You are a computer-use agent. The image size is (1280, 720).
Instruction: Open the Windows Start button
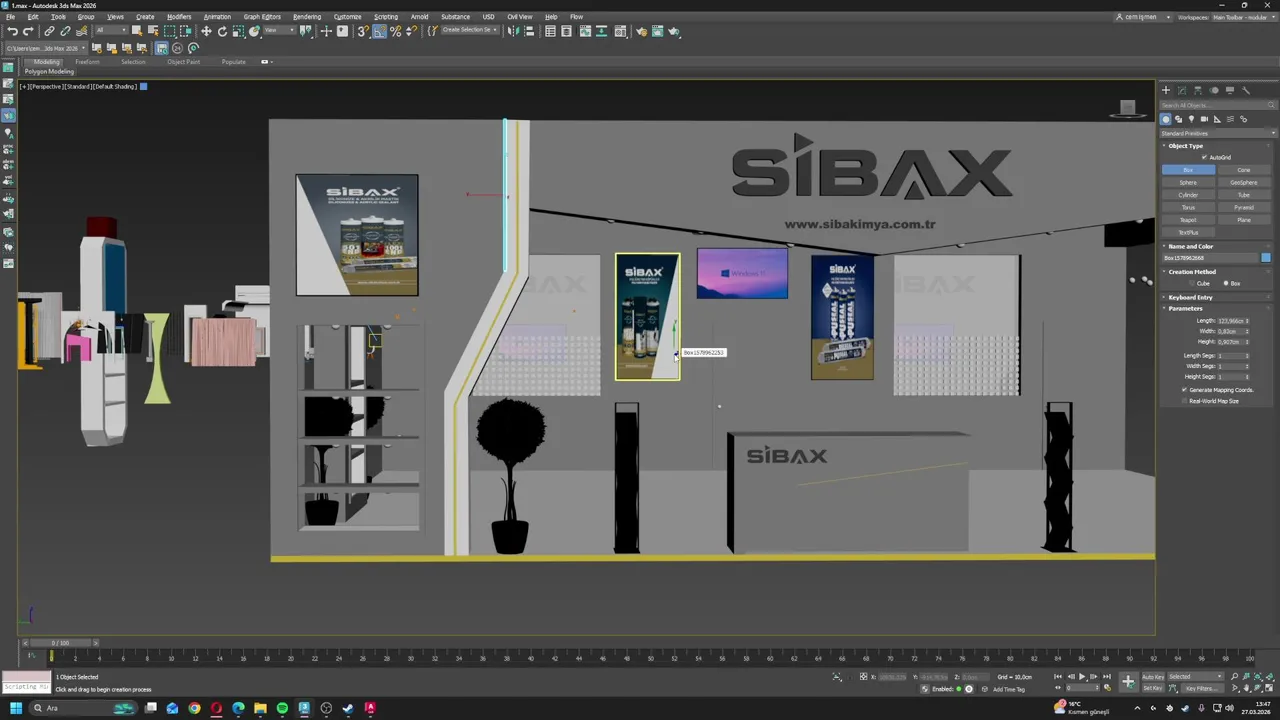tap(15, 708)
